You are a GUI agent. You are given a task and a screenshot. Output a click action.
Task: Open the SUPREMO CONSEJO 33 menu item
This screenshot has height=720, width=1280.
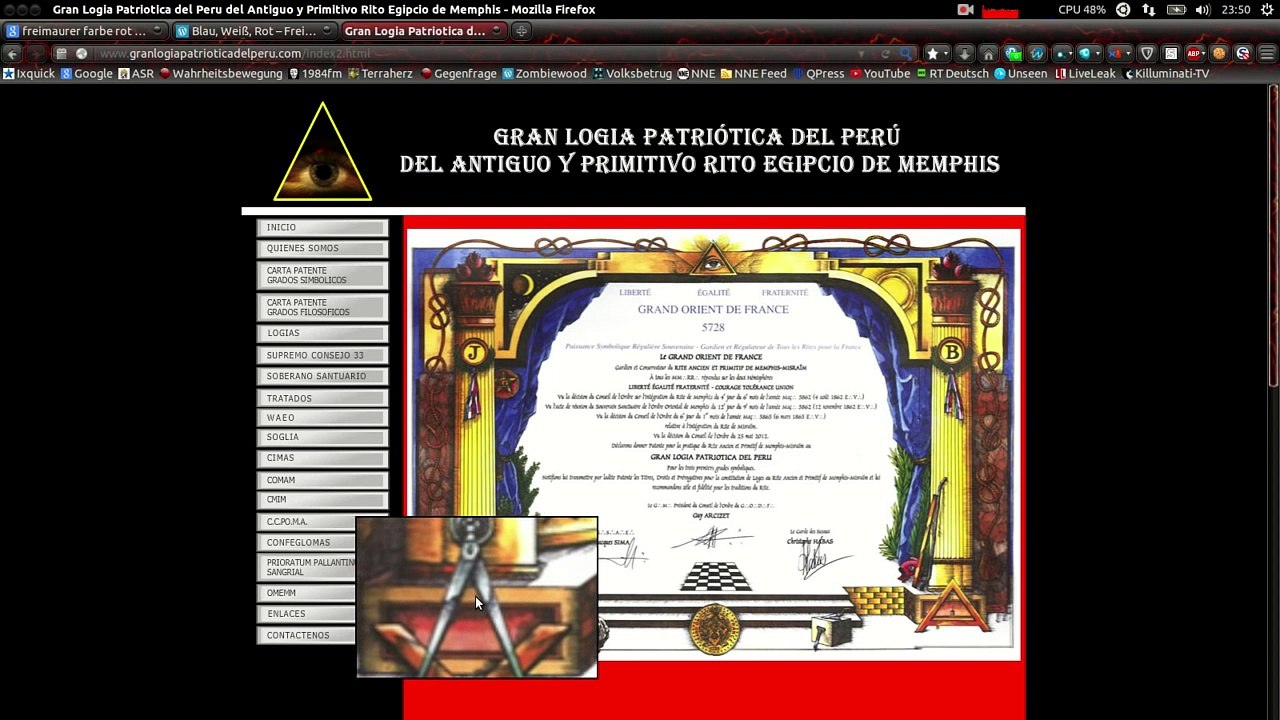(x=322, y=356)
